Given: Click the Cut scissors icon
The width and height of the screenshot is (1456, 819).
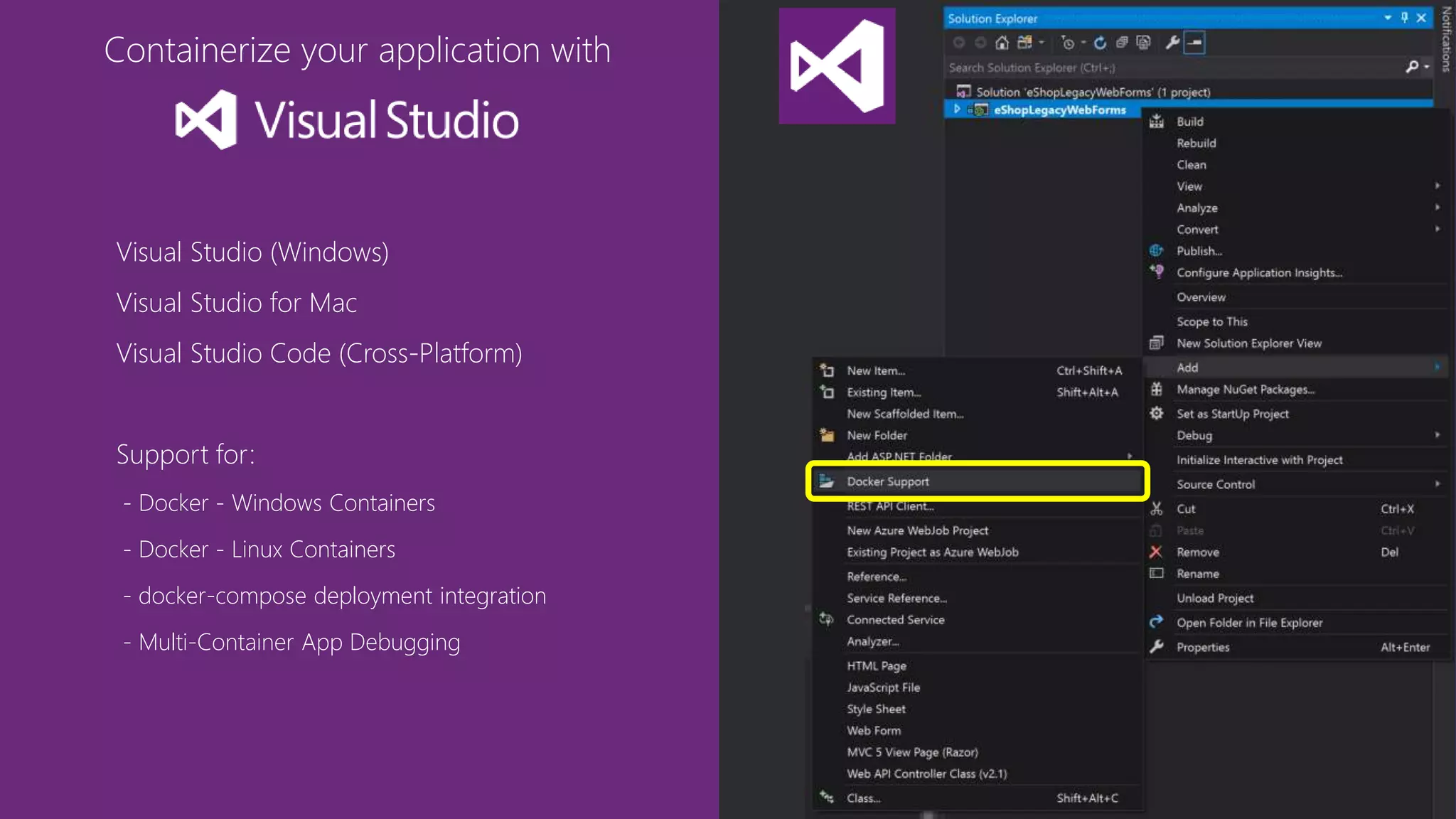Looking at the screenshot, I should coord(1157,509).
